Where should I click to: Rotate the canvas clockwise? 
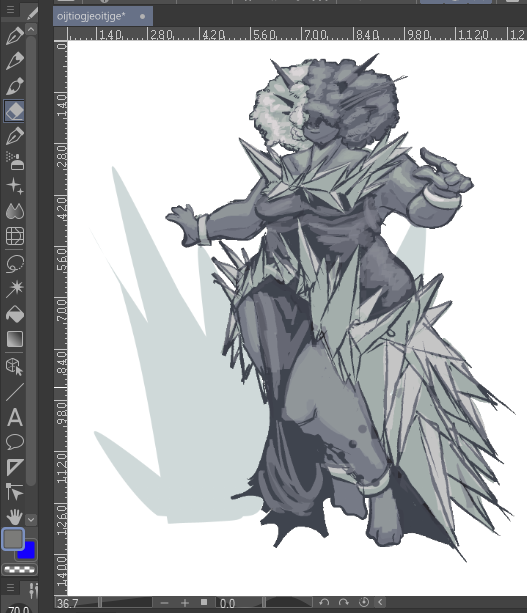344,602
